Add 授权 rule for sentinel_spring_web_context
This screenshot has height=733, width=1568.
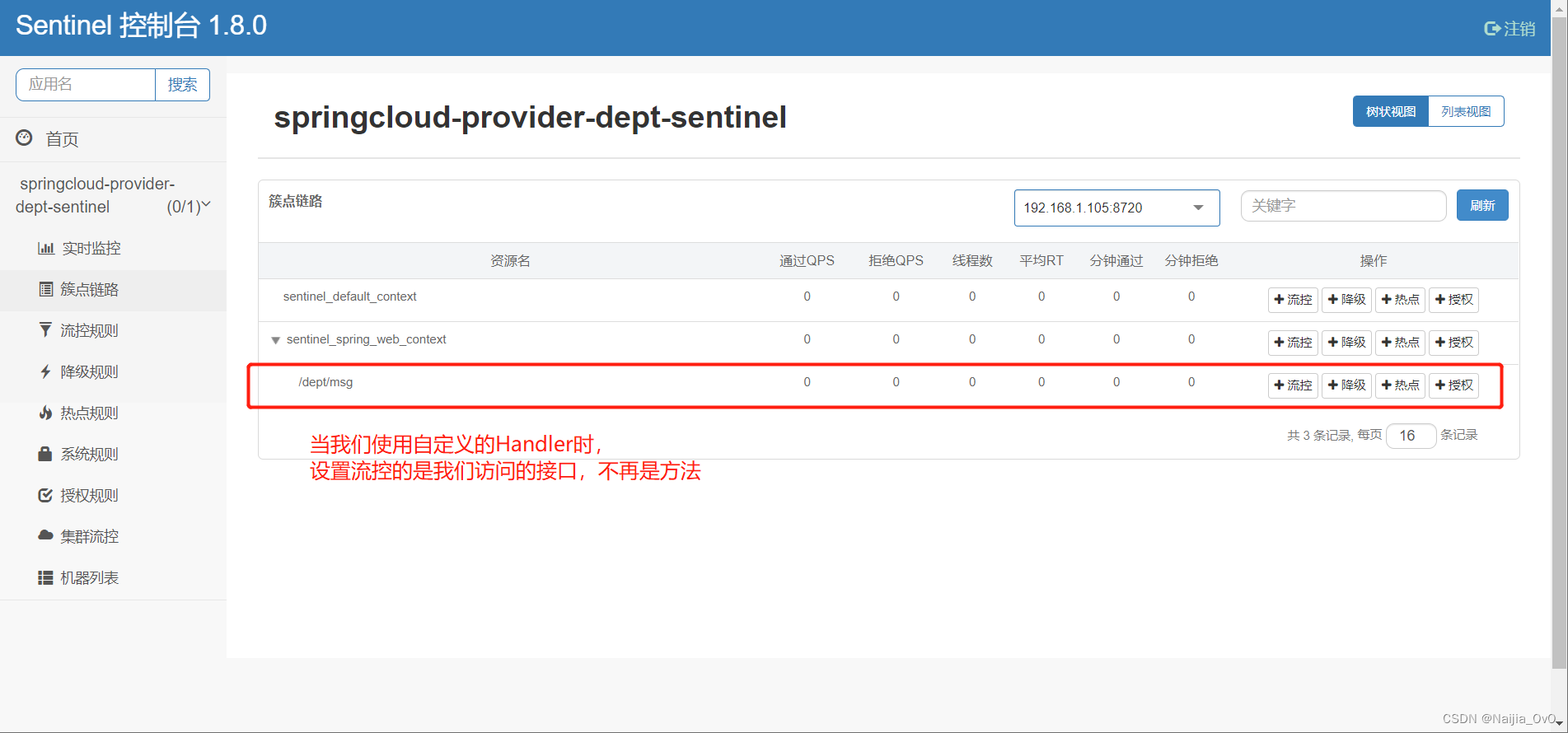[1453, 343]
